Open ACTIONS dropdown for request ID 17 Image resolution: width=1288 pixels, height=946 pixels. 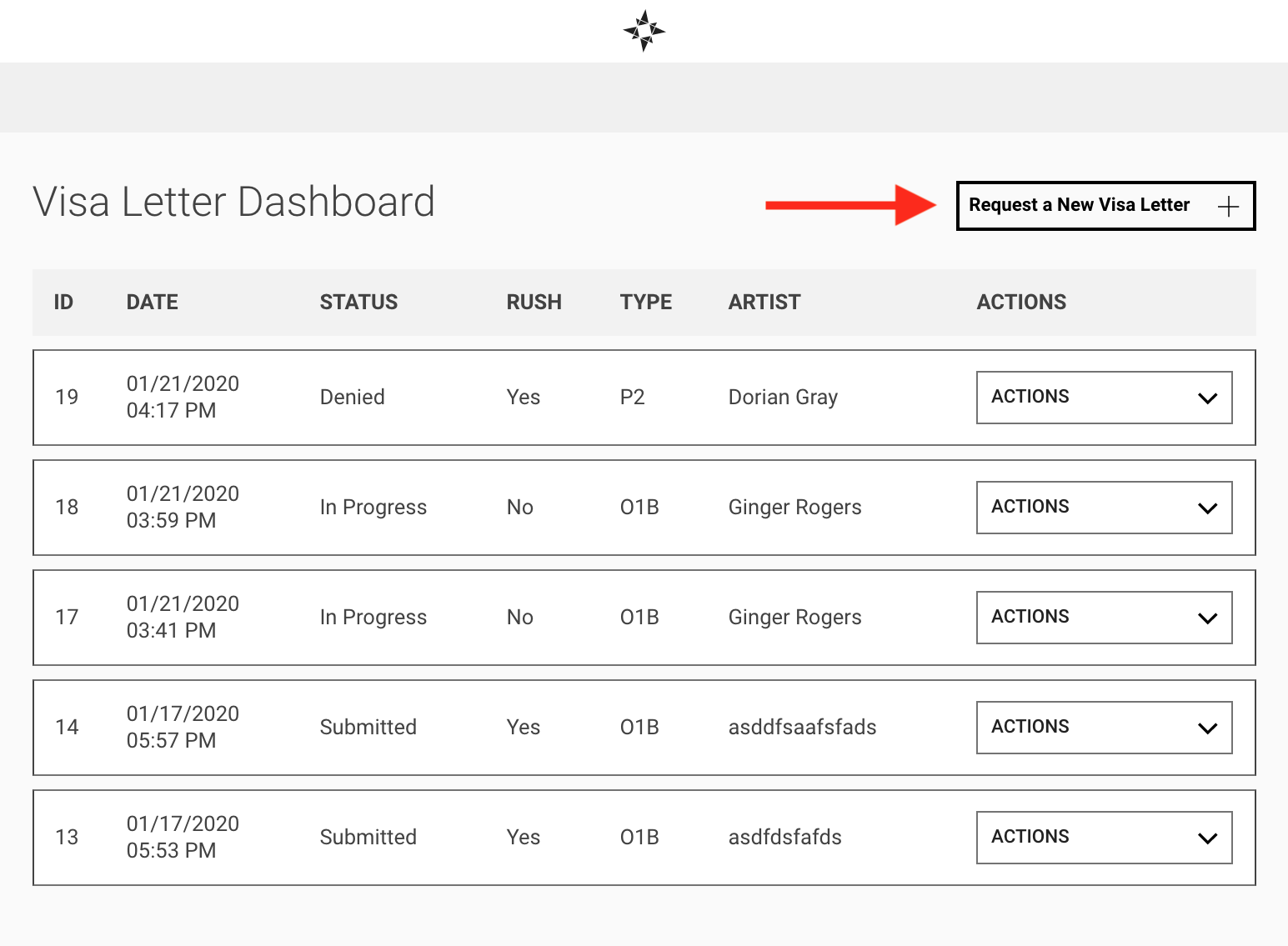point(1104,618)
